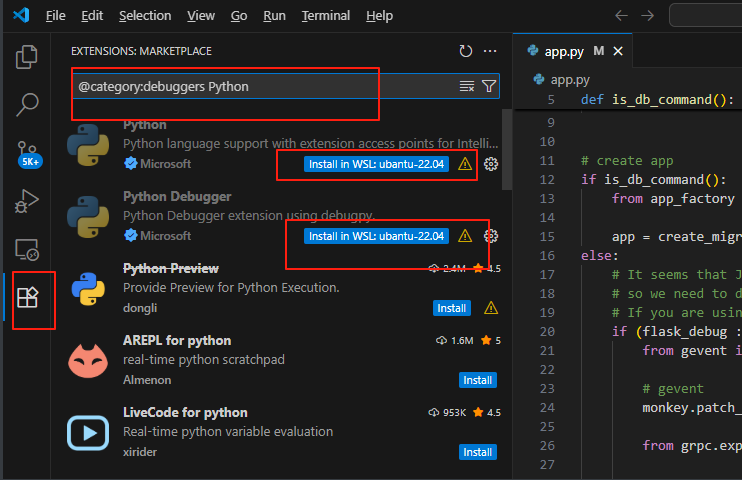Install the LiveCode for python extension
The image size is (742, 480).
coord(477,452)
